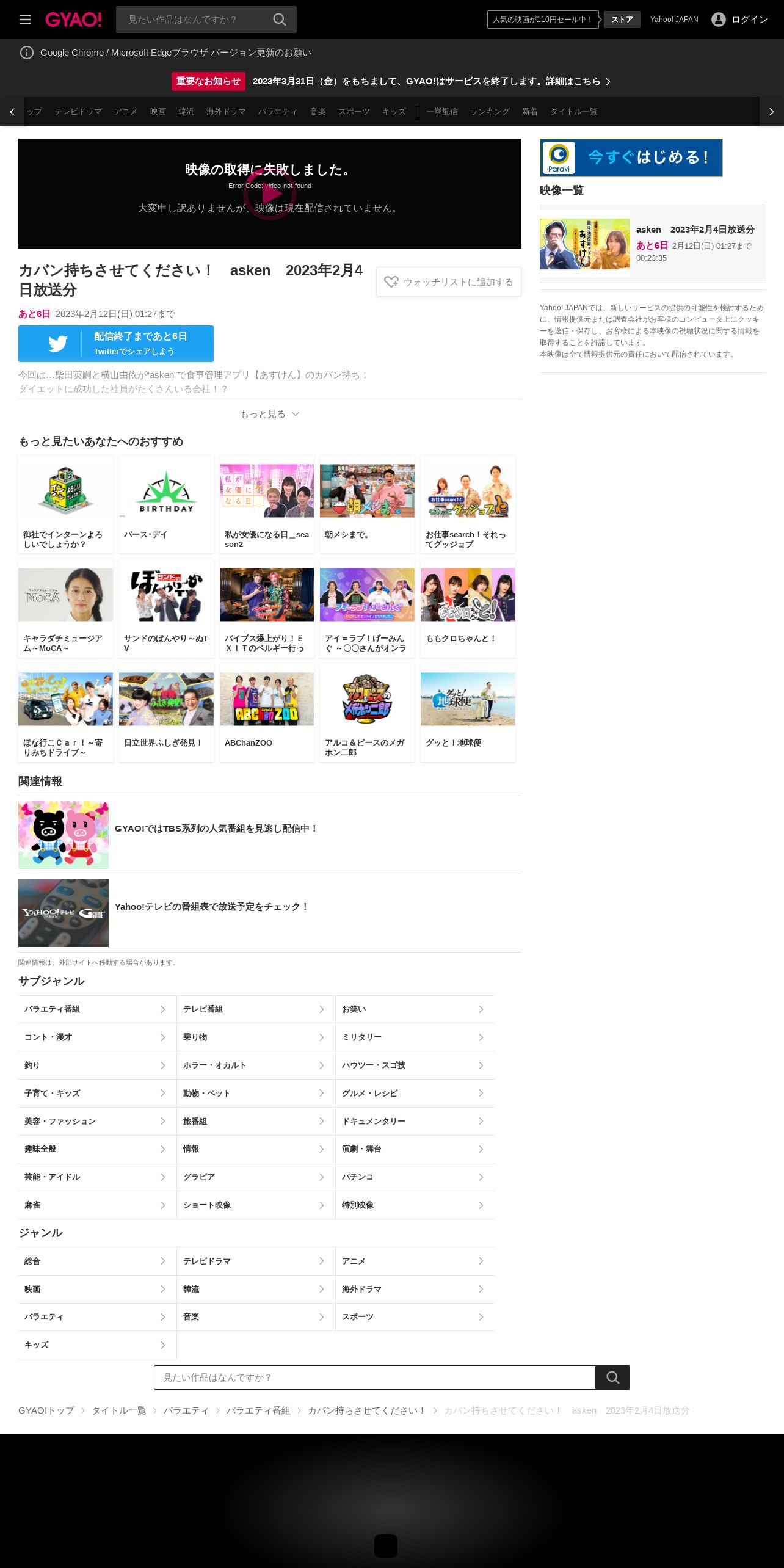Open 御社でインターンよろしいでしょうか? thumbnail
The height and width of the screenshot is (1568, 784).
coord(65,491)
